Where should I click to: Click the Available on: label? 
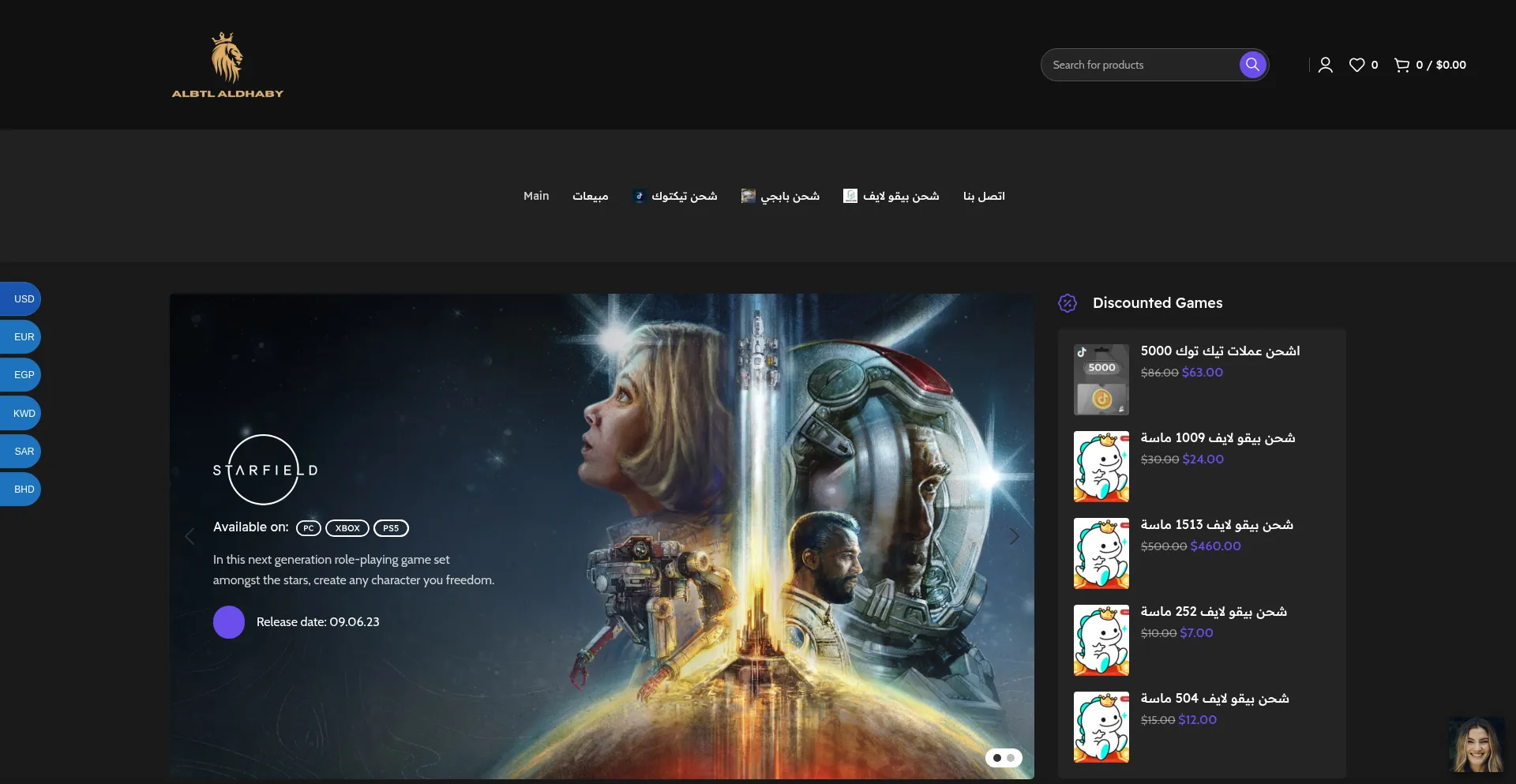pyautogui.click(x=251, y=527)
